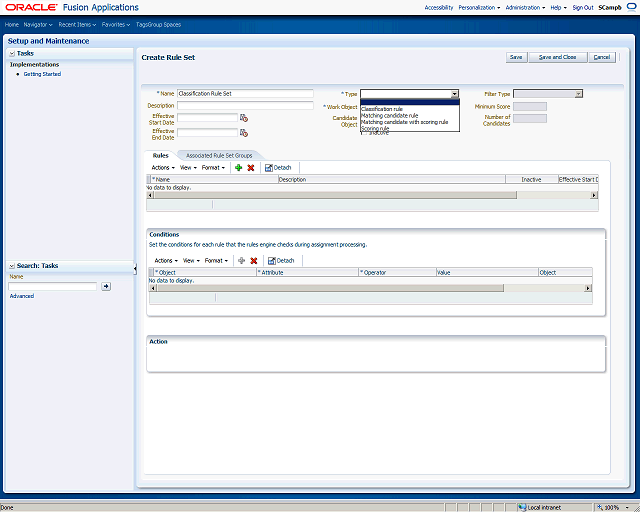Open View menu in Conditions toolbar

pyautogui.click(x=191, y=260)
